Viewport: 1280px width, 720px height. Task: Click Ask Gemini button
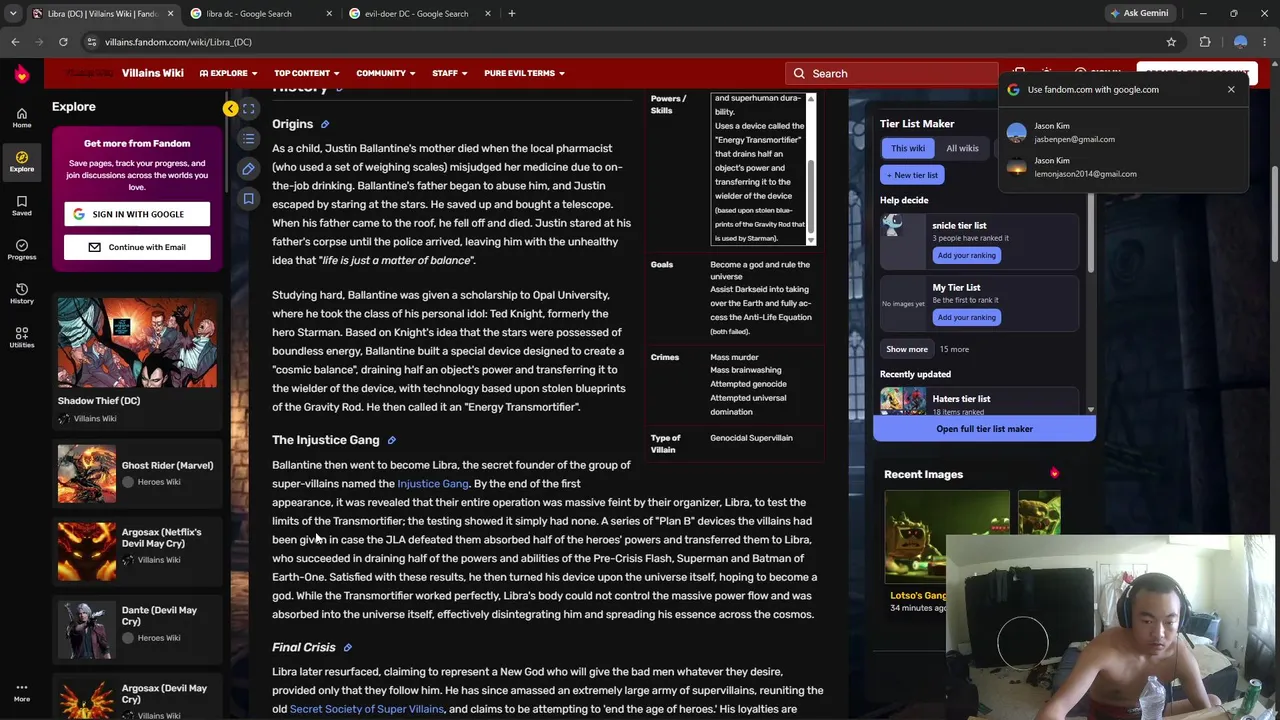(x=1139, y=13)
